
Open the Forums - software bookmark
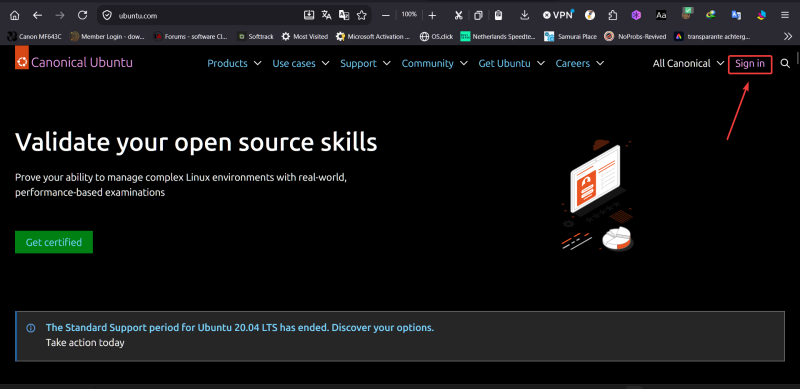coord(191,36)
